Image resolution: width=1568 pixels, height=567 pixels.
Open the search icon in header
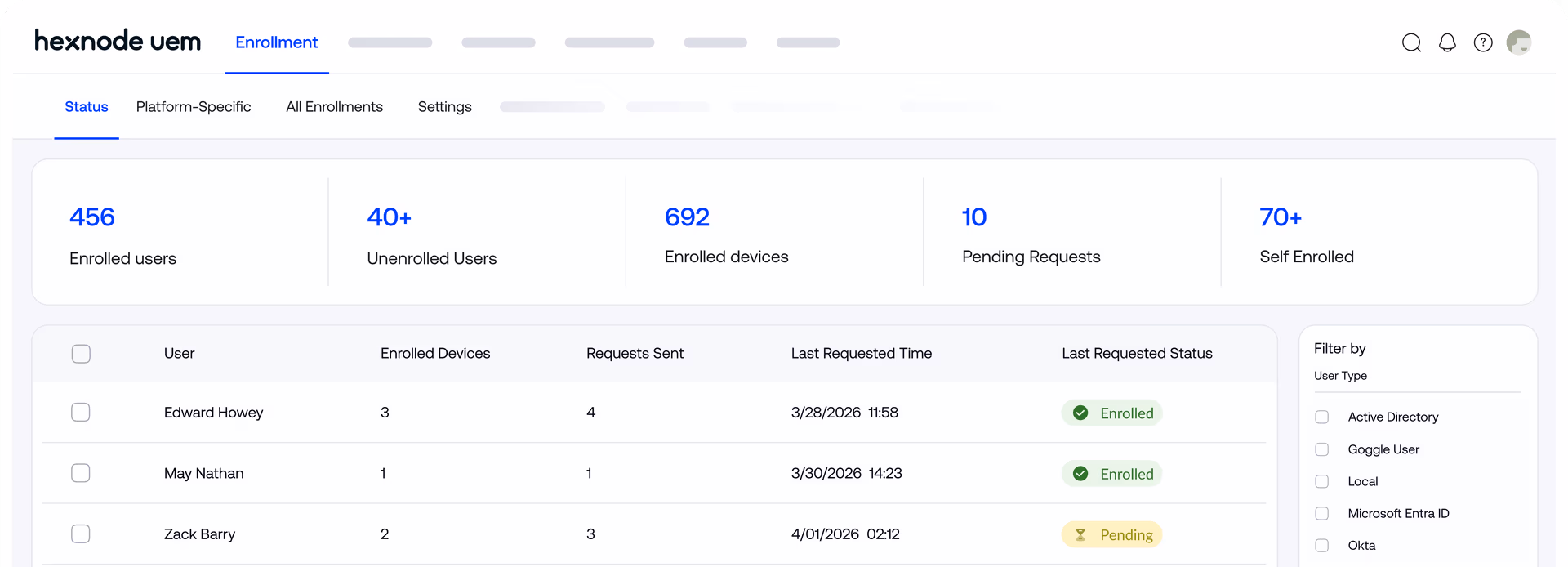tap(1411, 42)
